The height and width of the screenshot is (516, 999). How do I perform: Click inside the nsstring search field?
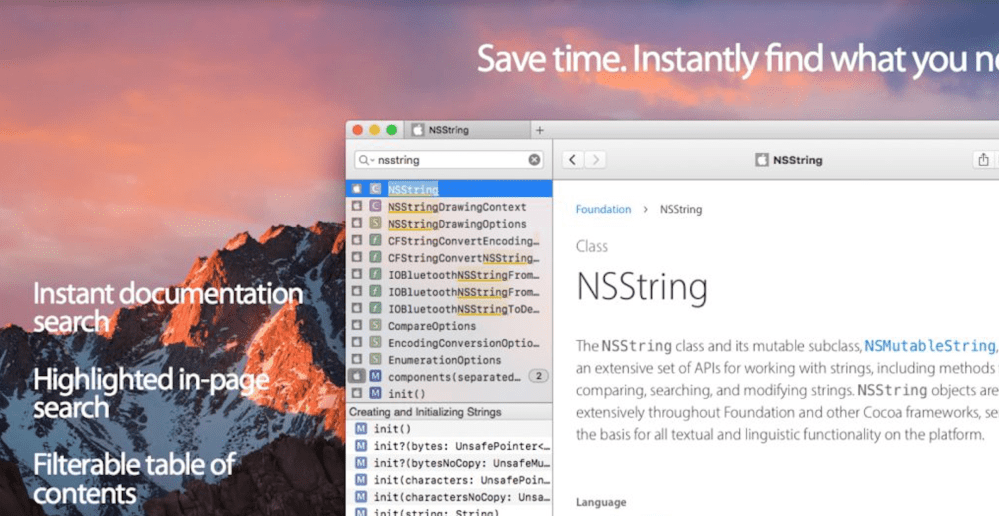coord(450,160)
